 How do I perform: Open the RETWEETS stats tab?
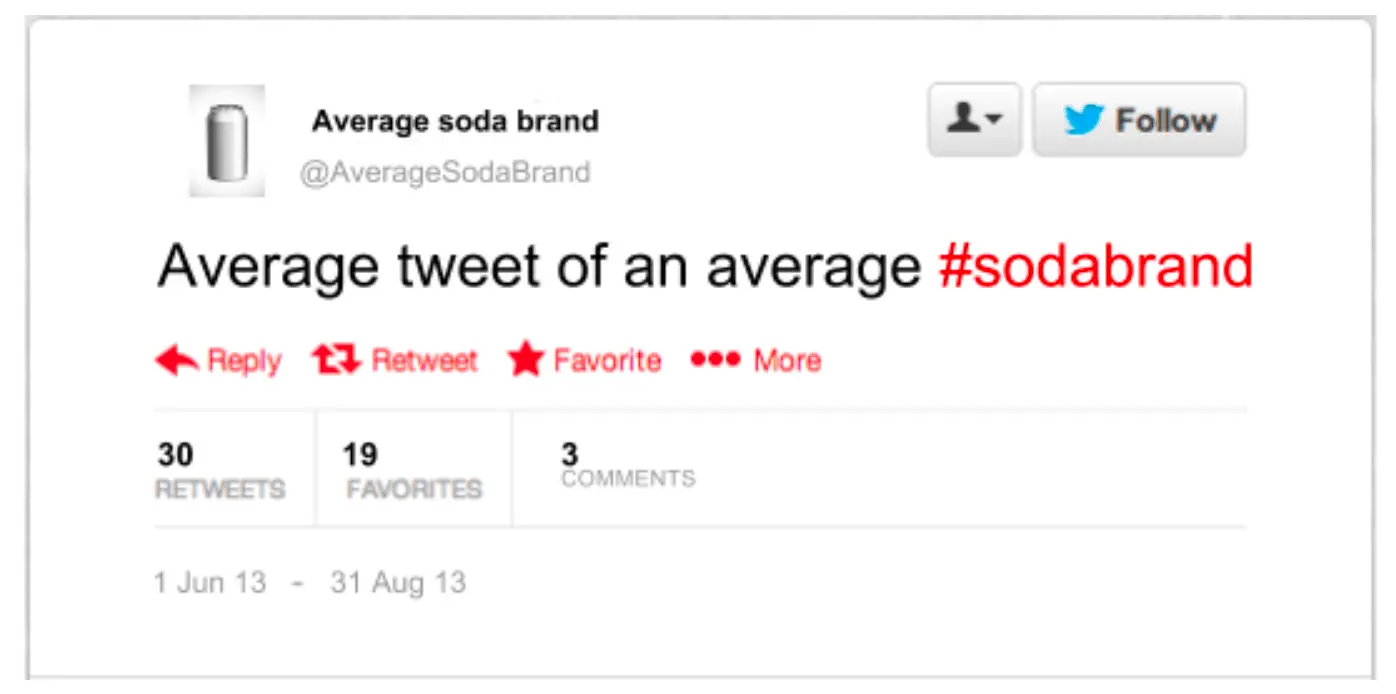point(220,467)
